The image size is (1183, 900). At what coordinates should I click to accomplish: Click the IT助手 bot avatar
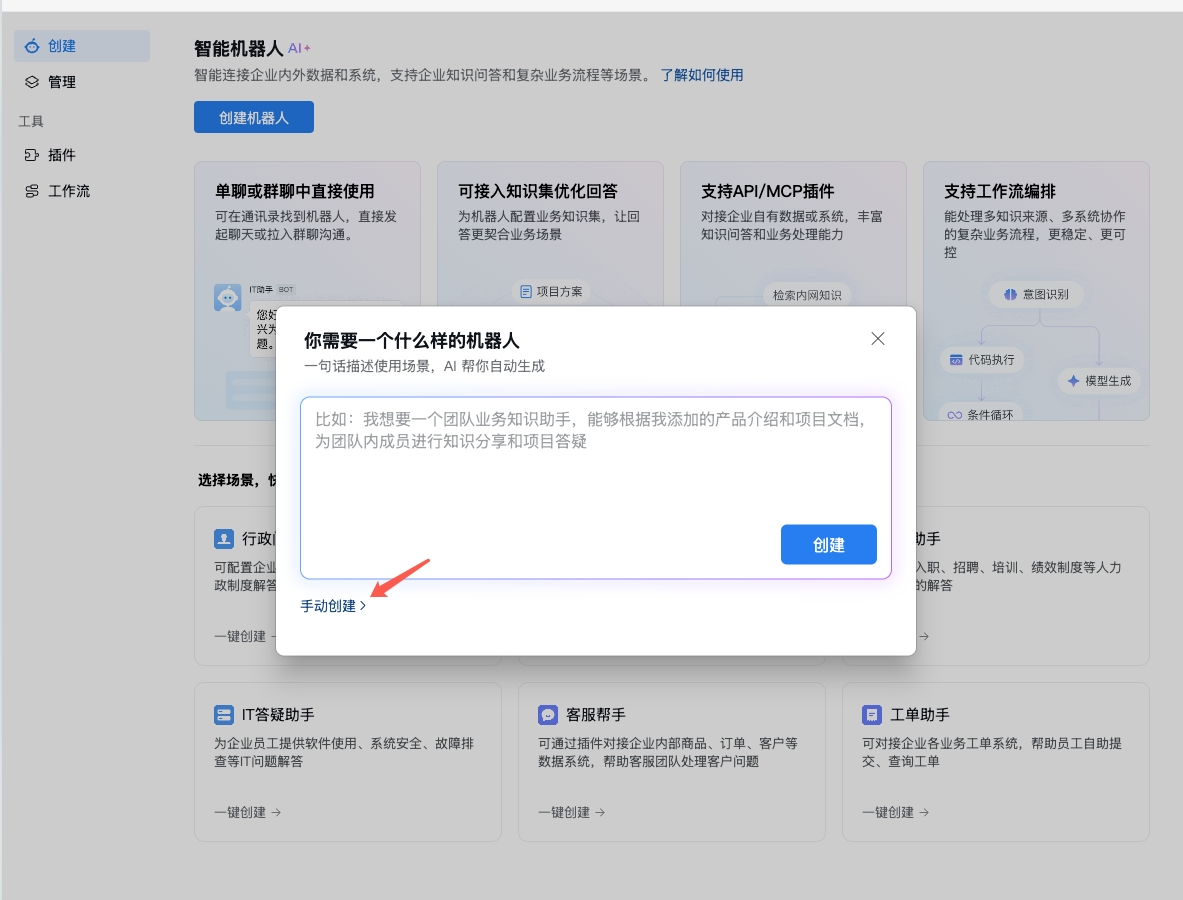[x=227, y=297]
